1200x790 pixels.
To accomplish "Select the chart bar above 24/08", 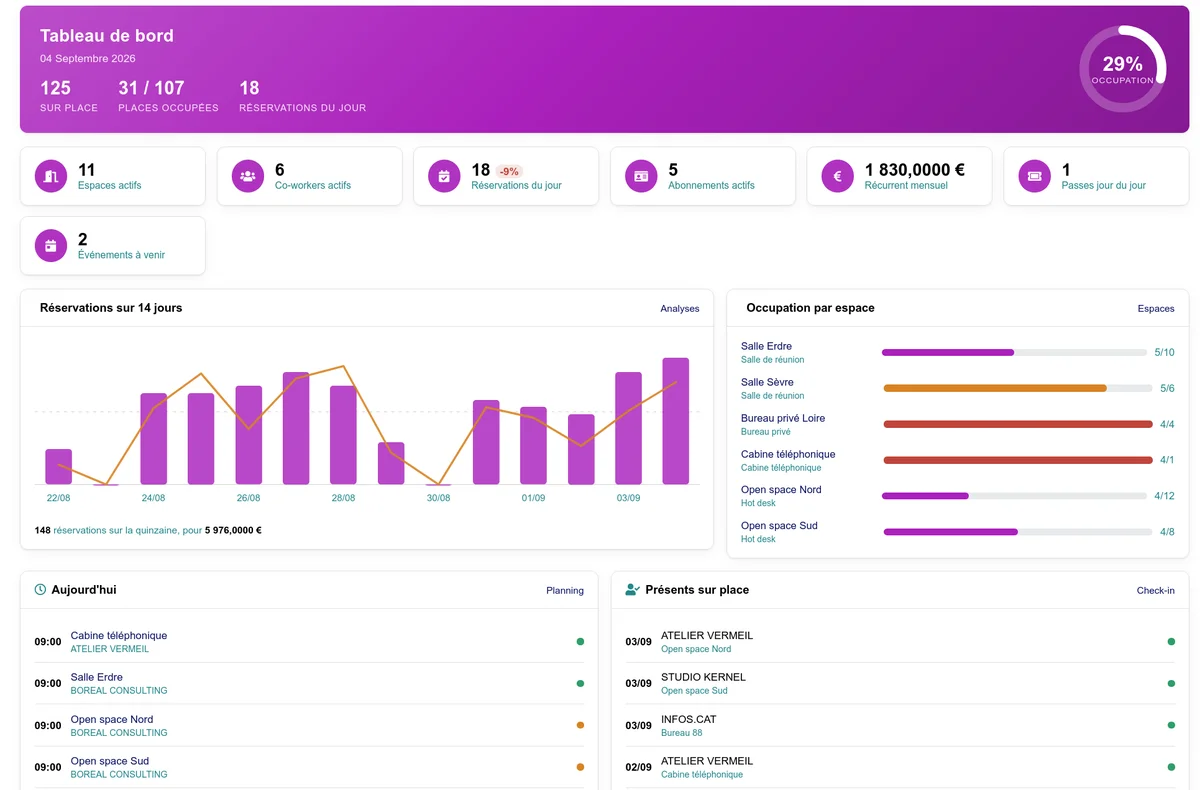I will coord(154,439).
